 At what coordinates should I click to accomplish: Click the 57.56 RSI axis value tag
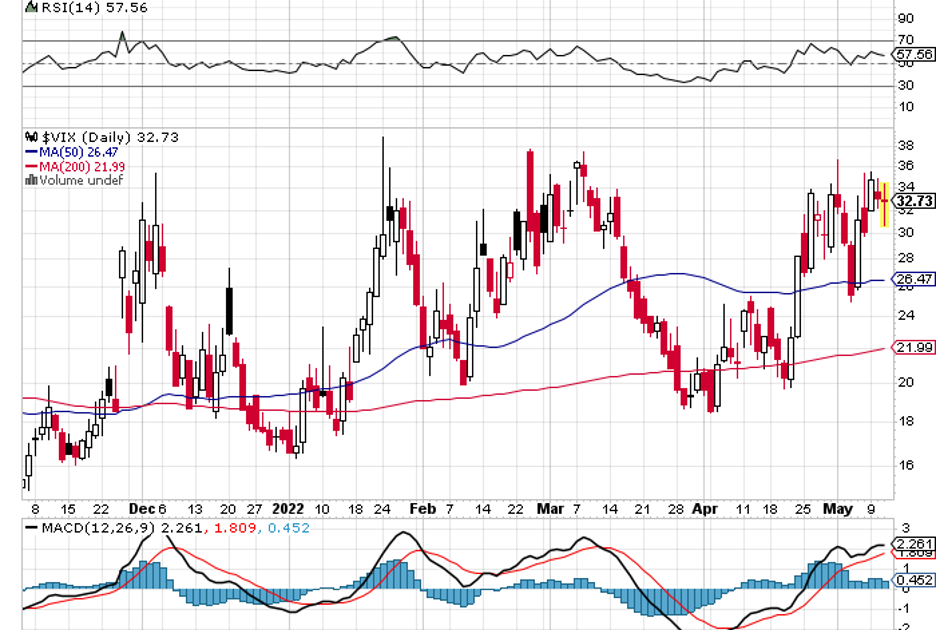coord(914,54)
